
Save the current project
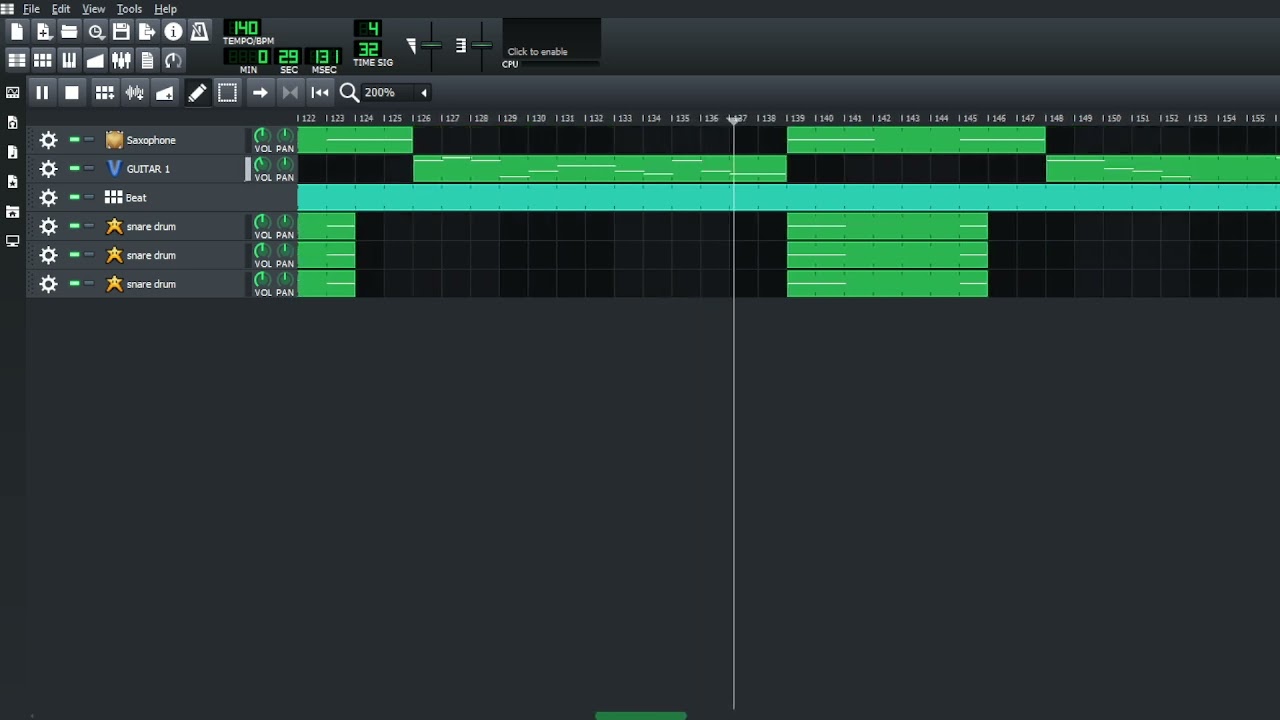click(x=121, y=32)
